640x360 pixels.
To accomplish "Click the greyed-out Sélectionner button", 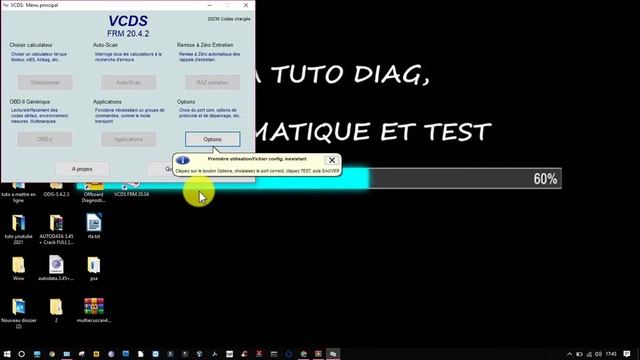I will pyautogui.click(x=45, y=82).
